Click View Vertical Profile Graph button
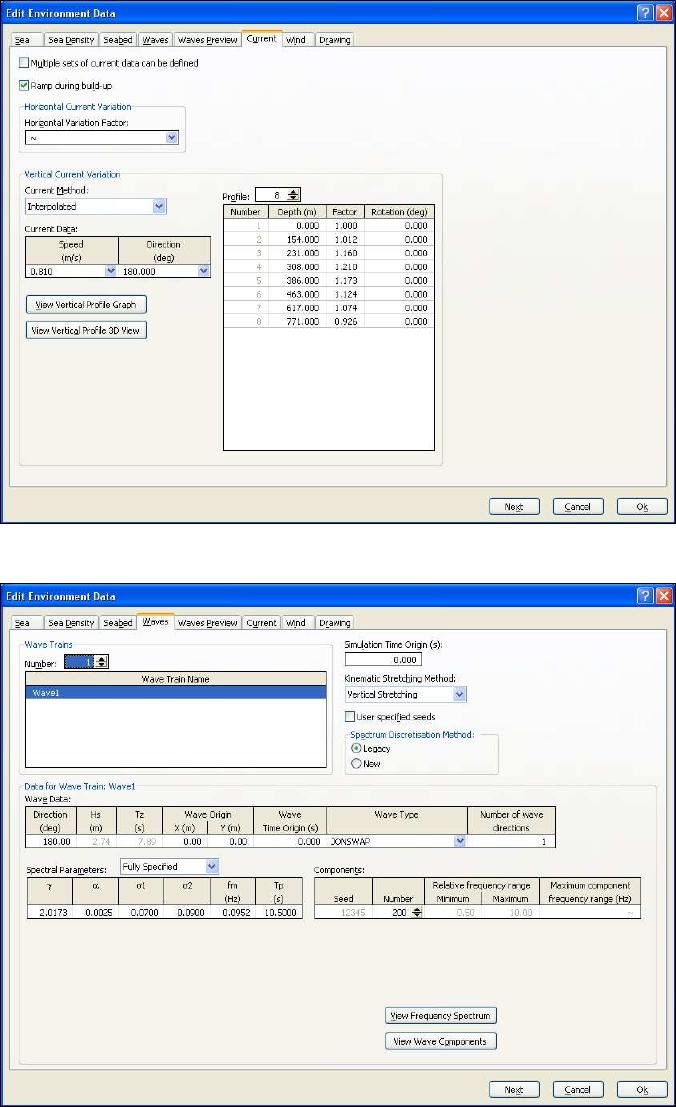The height and width of the screenshot is (1107, 676). click(x=87, y=304)
